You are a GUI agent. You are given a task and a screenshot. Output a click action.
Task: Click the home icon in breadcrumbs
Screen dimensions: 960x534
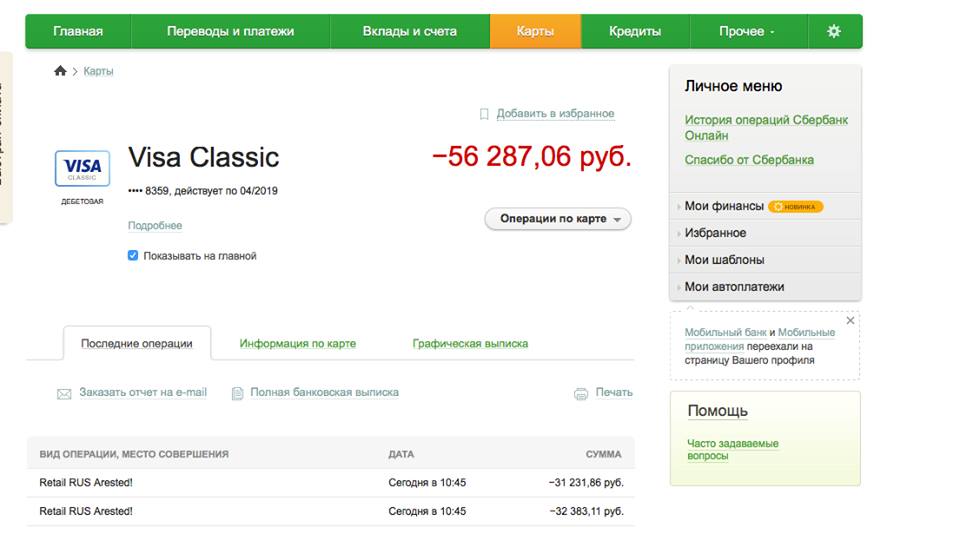(x=60, y=71)
